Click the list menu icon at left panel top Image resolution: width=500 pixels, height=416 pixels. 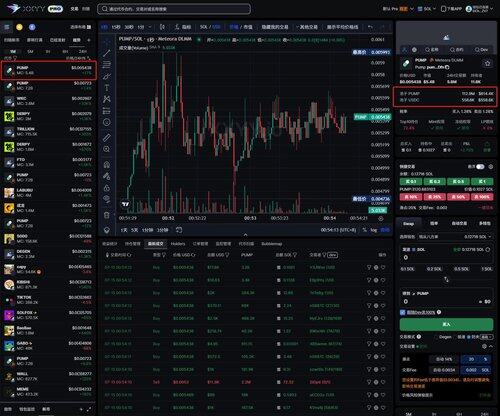point(7,27)
